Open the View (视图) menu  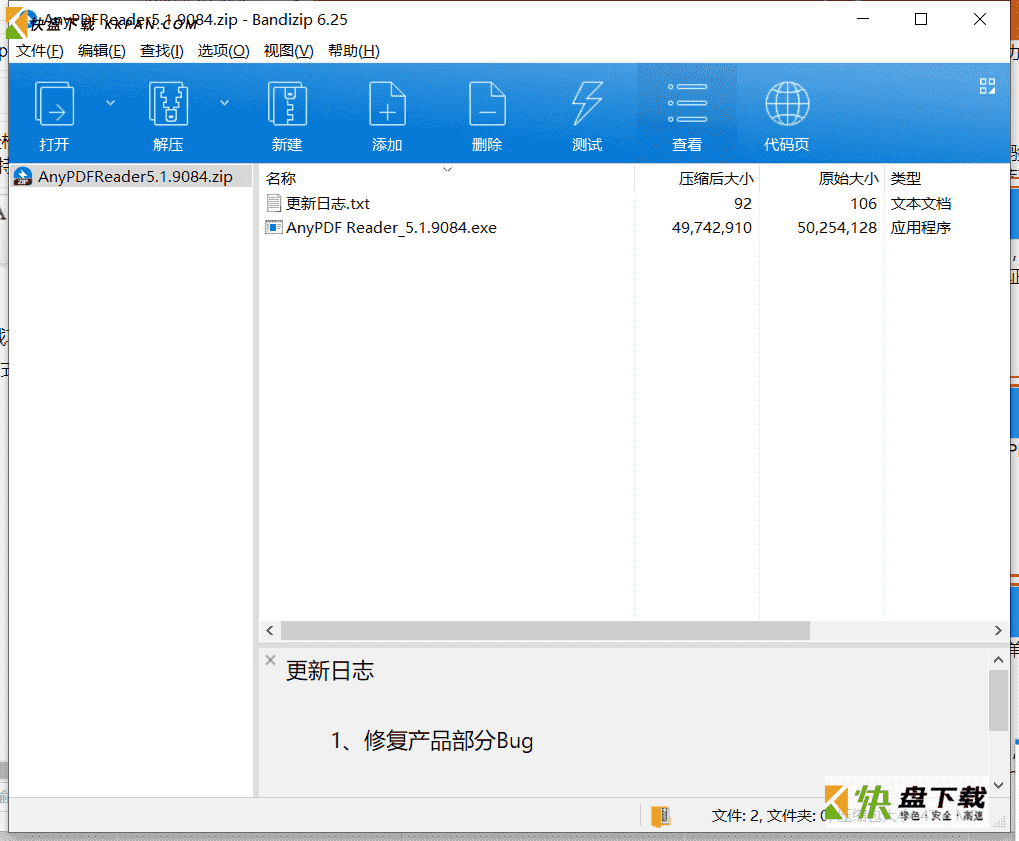click(289, 51)
